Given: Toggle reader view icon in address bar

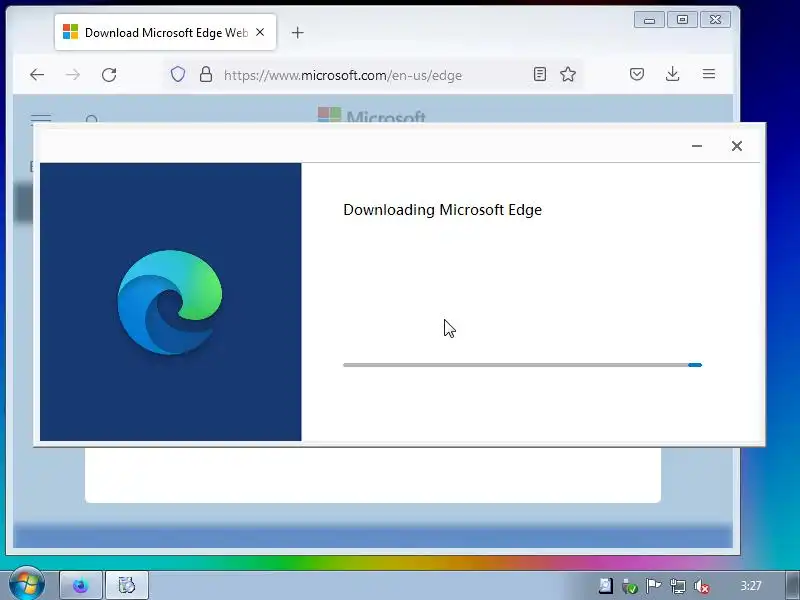Looking at the screenshot, I should (x=540, y=74).
